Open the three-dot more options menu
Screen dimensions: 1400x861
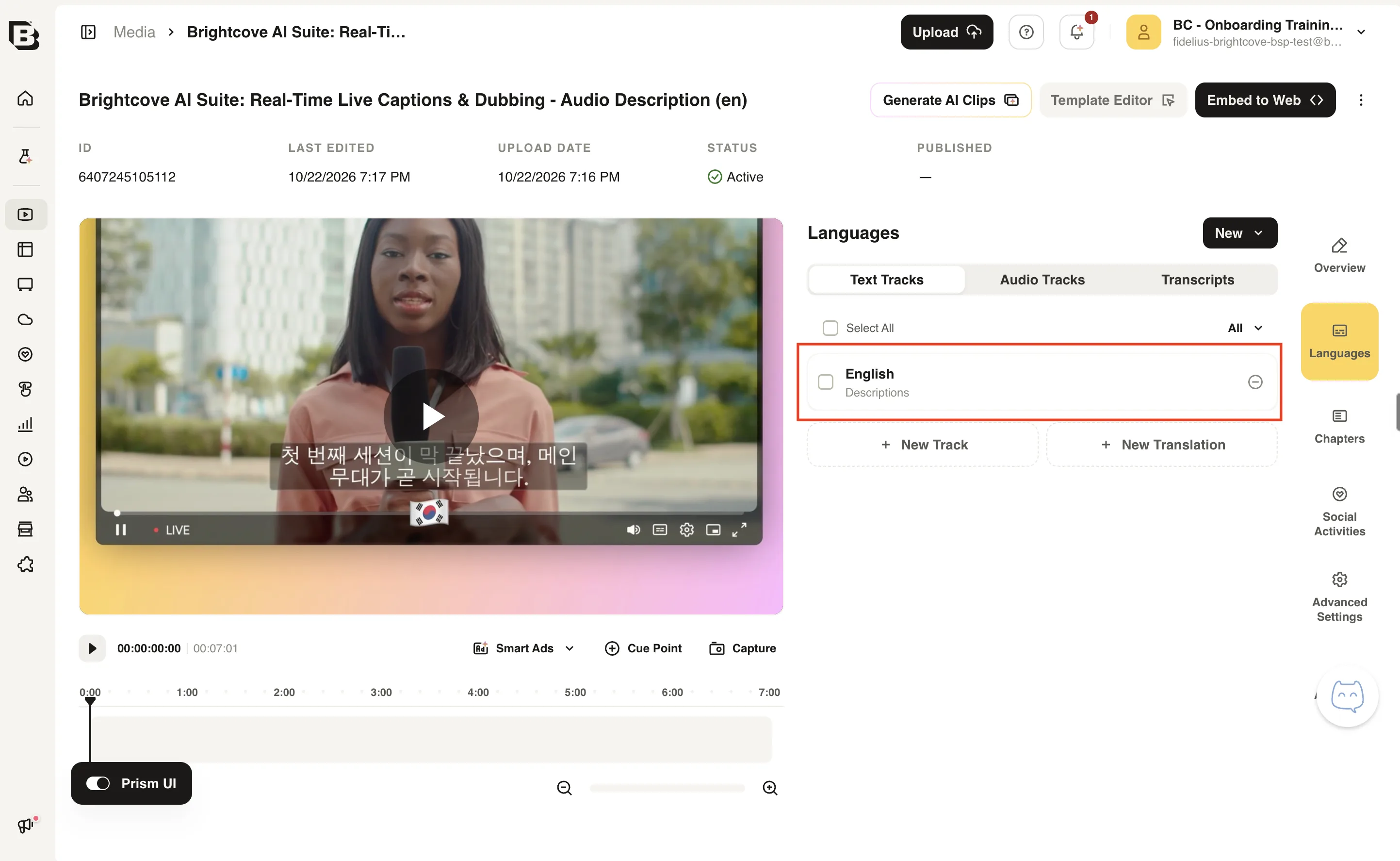[1361, 100]
